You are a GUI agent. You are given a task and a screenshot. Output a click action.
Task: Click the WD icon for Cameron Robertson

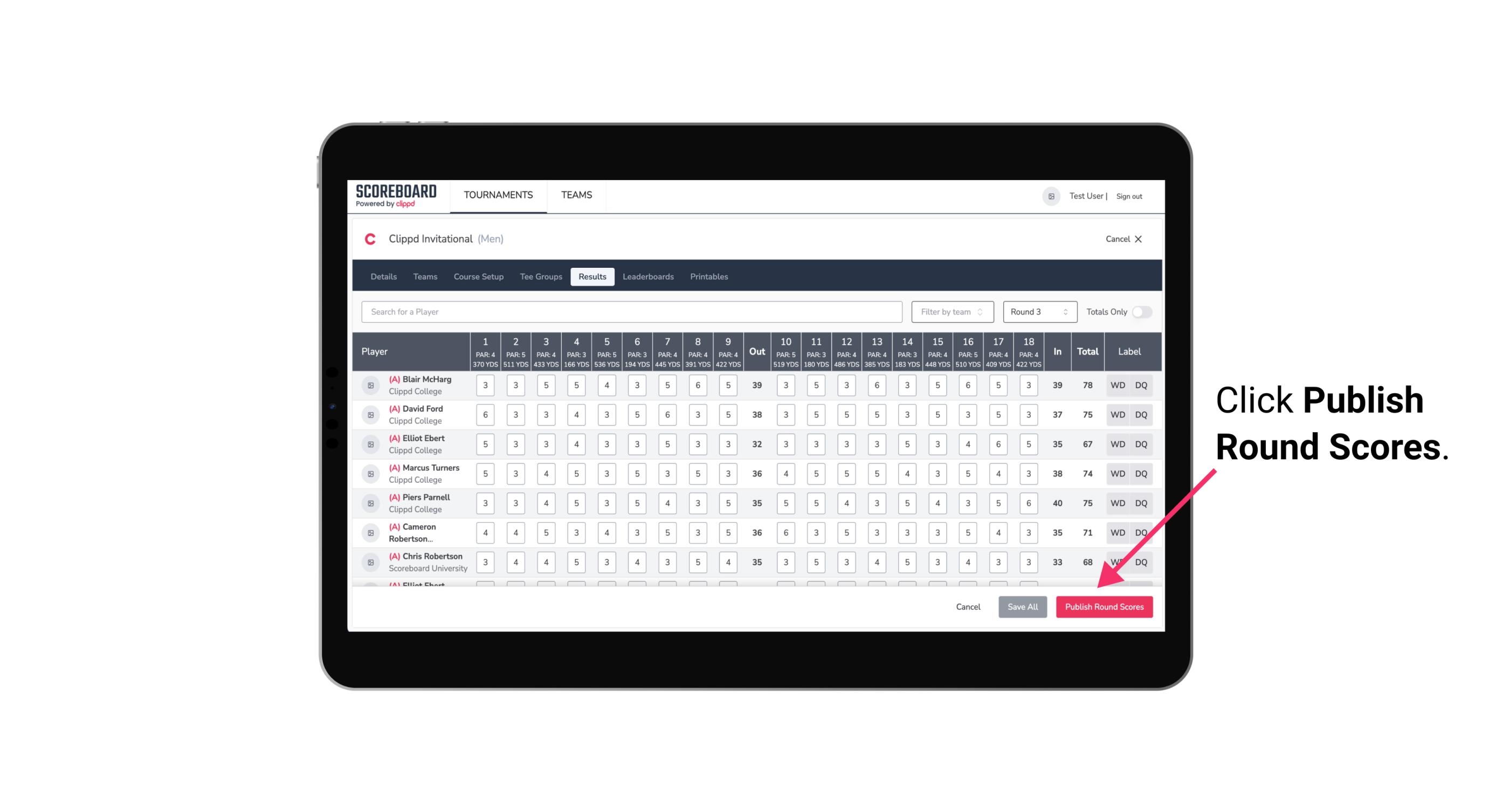1118,531
